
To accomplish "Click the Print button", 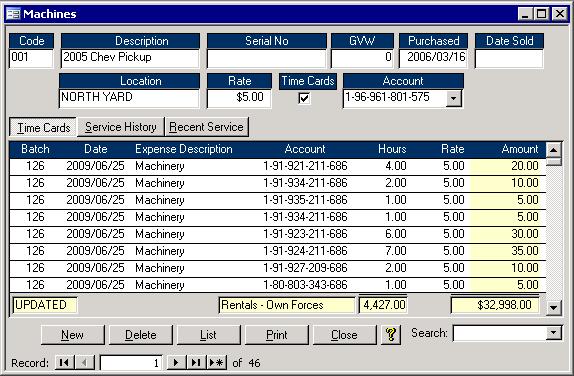I will tap(276, 335).
